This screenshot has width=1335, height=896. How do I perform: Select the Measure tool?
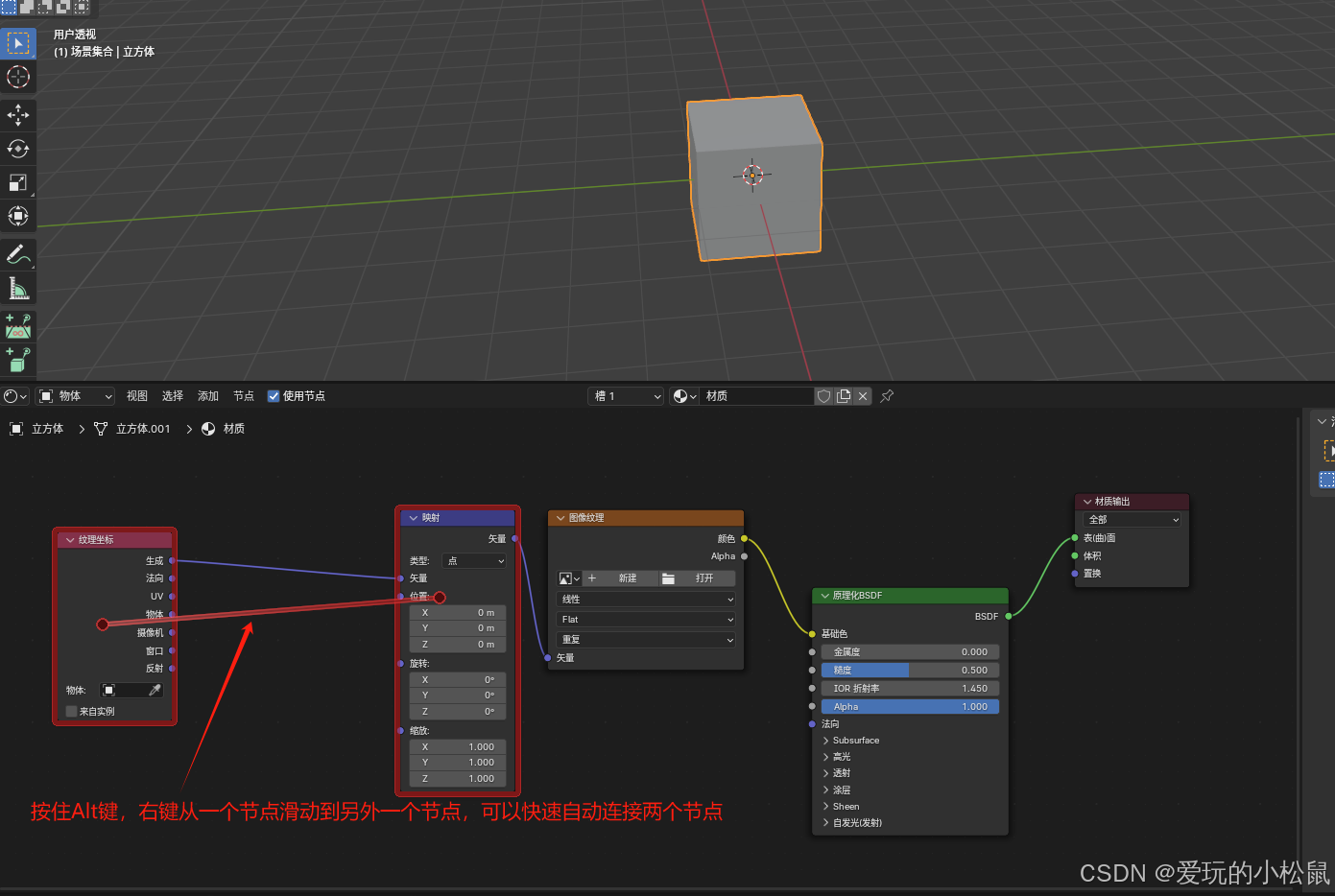(x=18, y=288)
